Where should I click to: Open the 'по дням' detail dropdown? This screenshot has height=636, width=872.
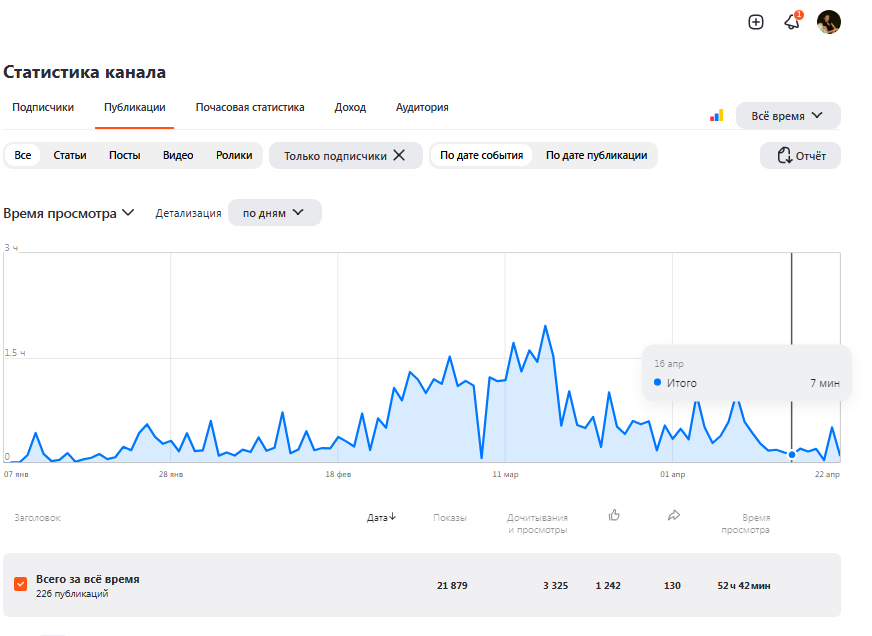point(275,212)
